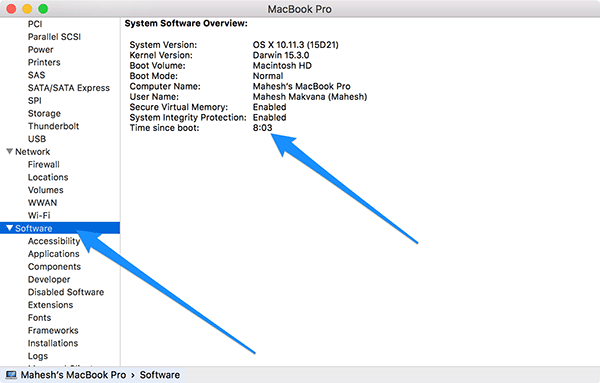Select SAS in the sidebar

tap(36, 75)
